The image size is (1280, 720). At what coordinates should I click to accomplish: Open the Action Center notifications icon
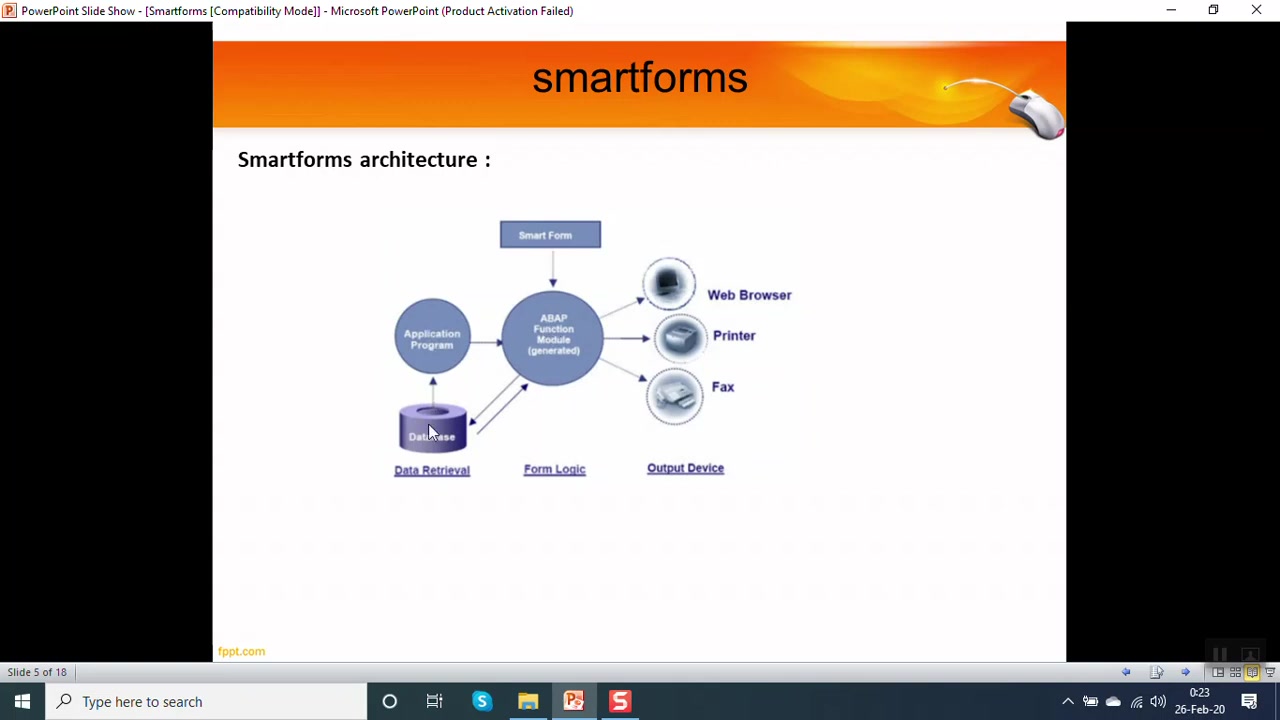click(x=1250, y=702)
